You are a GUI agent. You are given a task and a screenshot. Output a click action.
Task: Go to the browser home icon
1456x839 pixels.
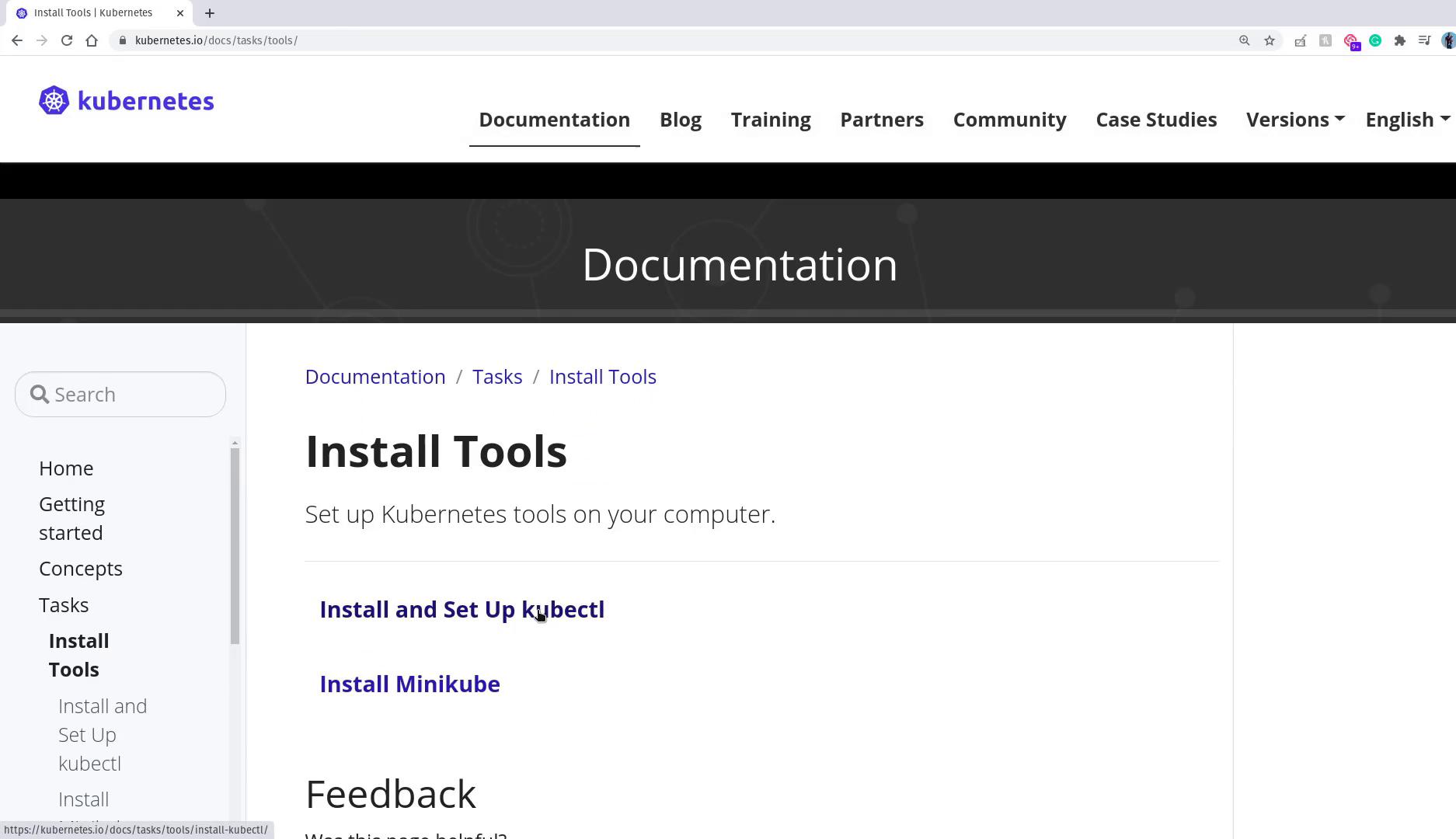pos(92,40)
